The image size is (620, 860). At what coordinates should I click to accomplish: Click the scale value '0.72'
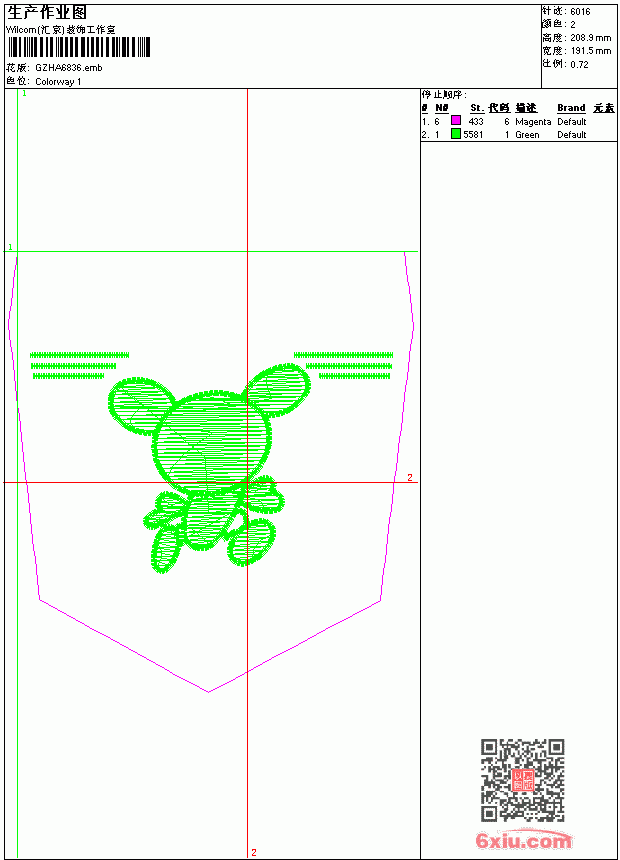579,64
